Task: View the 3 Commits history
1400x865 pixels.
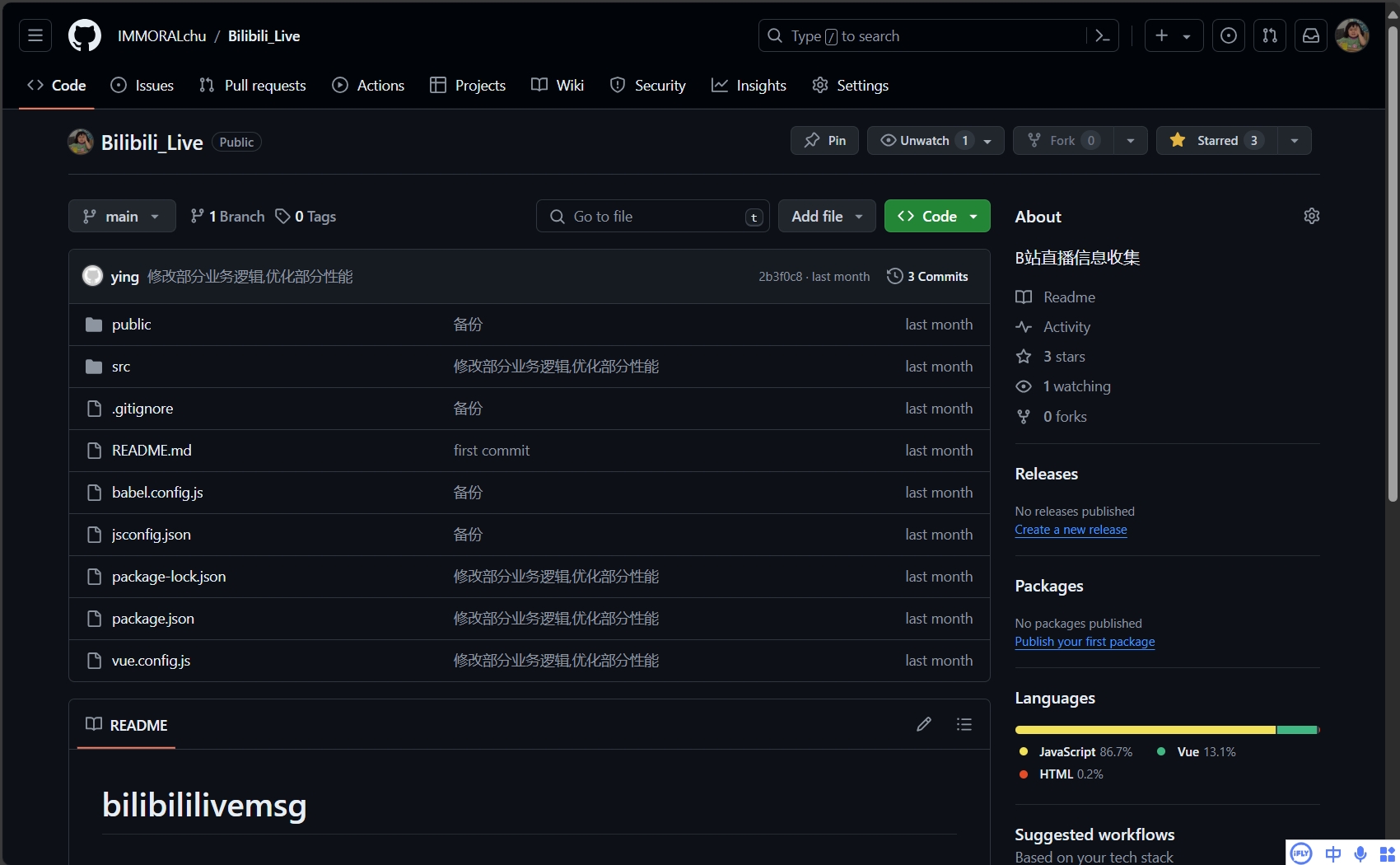Action: pyautogui.click(x=927, y=276)
